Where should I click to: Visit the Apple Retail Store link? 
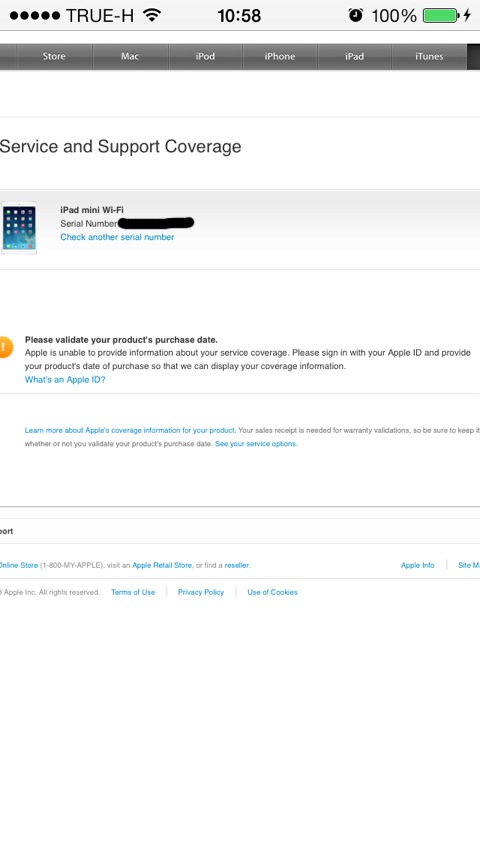pos(162,565)
